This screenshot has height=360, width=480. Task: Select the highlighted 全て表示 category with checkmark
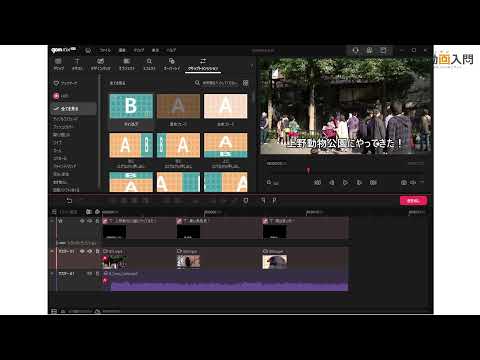click(x=73, y=109)
